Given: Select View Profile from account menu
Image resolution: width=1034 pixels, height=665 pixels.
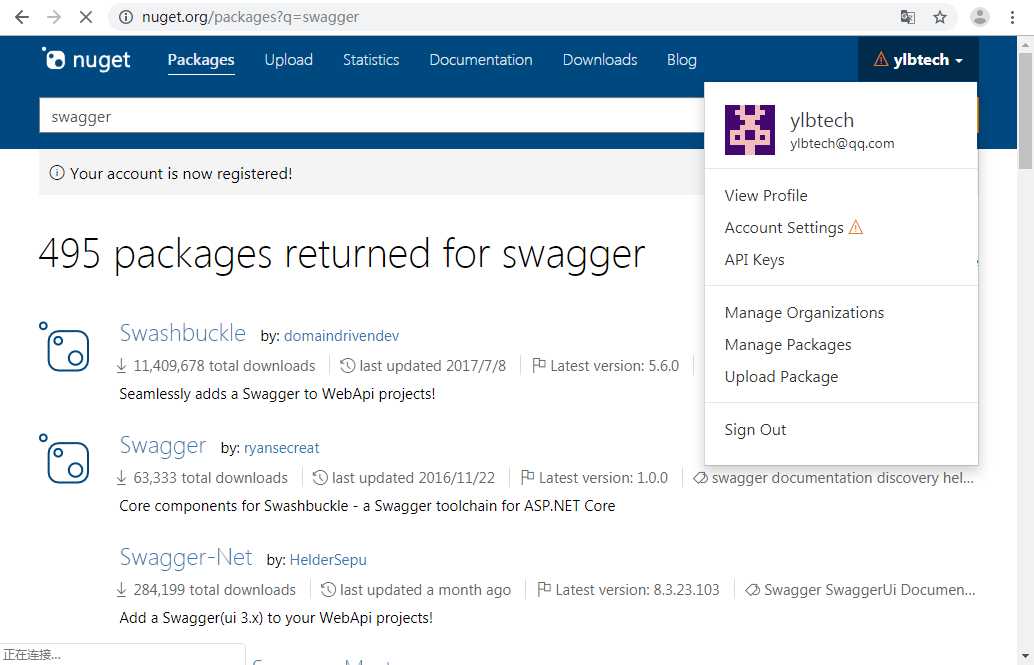Looking at the screenshot, I should click(766, 196).
